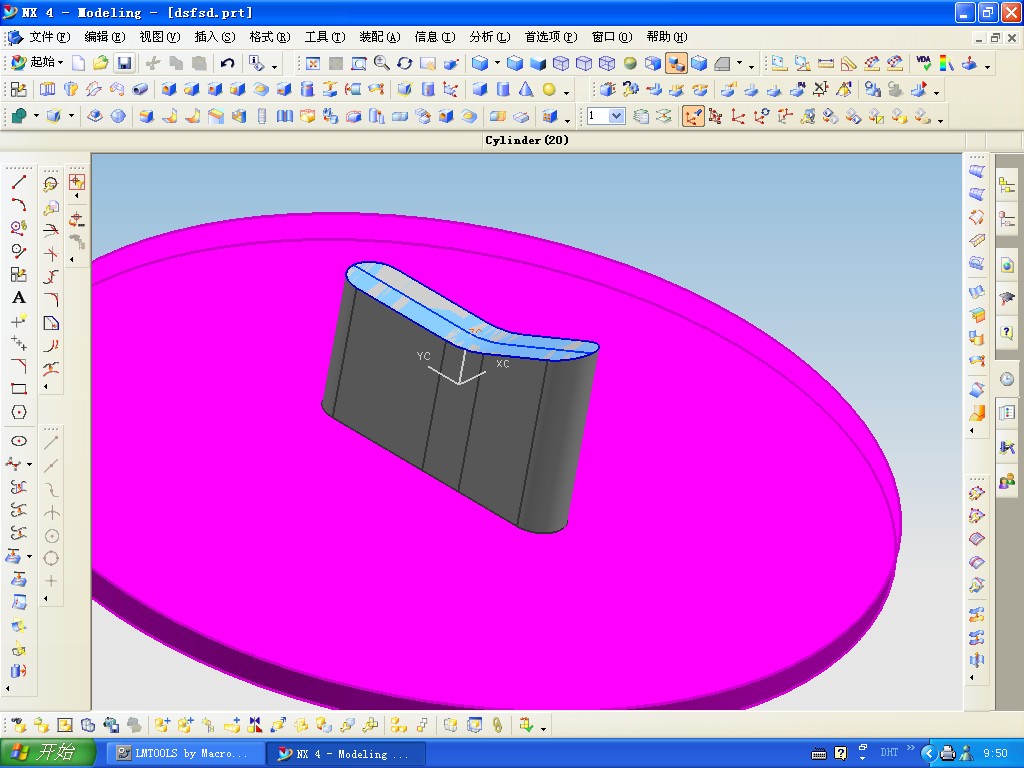Click the Internet Explorer sidebar tab
The image size is (1024, 768).
pos(1007,264)
